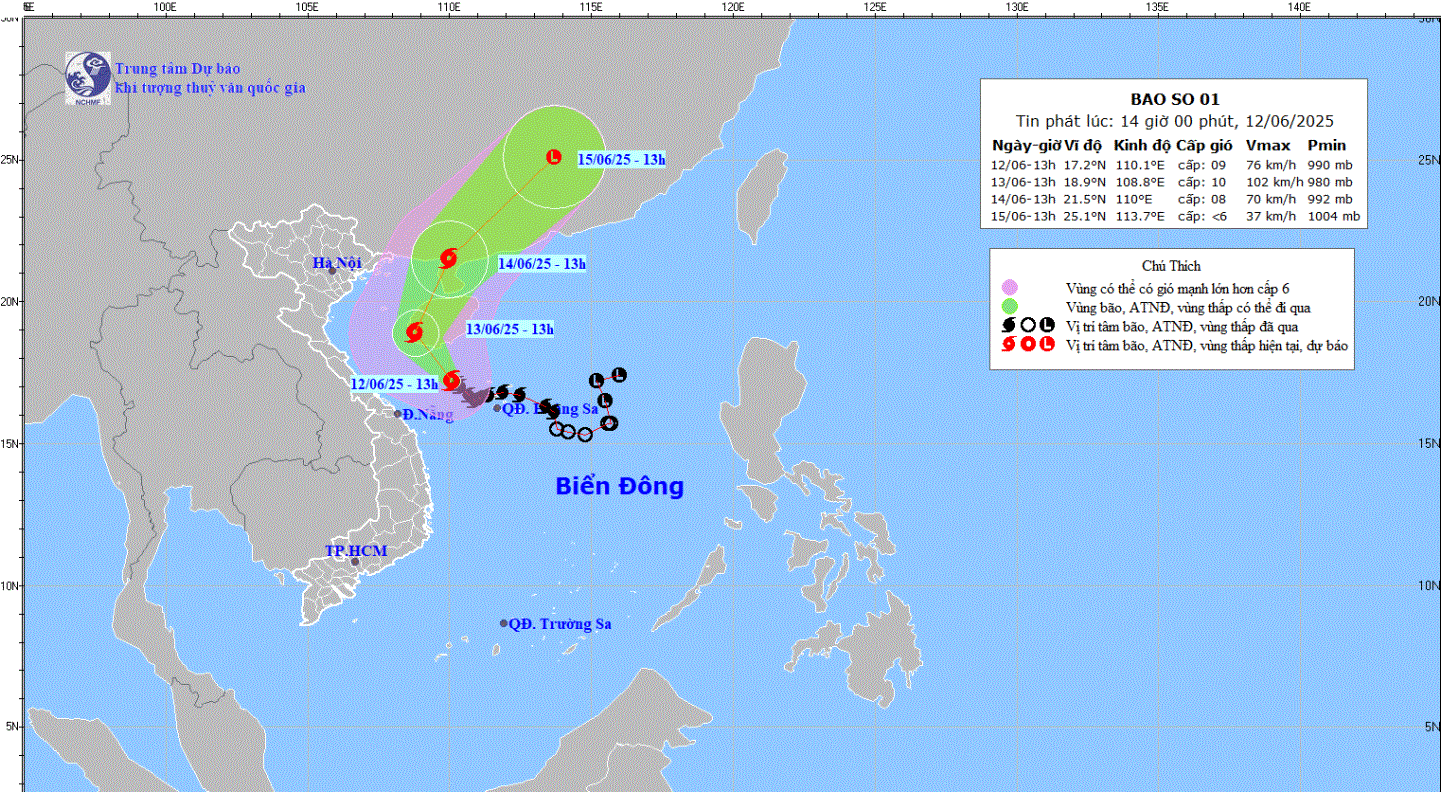This screenshot has width=1443, height=794.
Task: Click the Cấp gió column header
Action: coord(1204,145)
